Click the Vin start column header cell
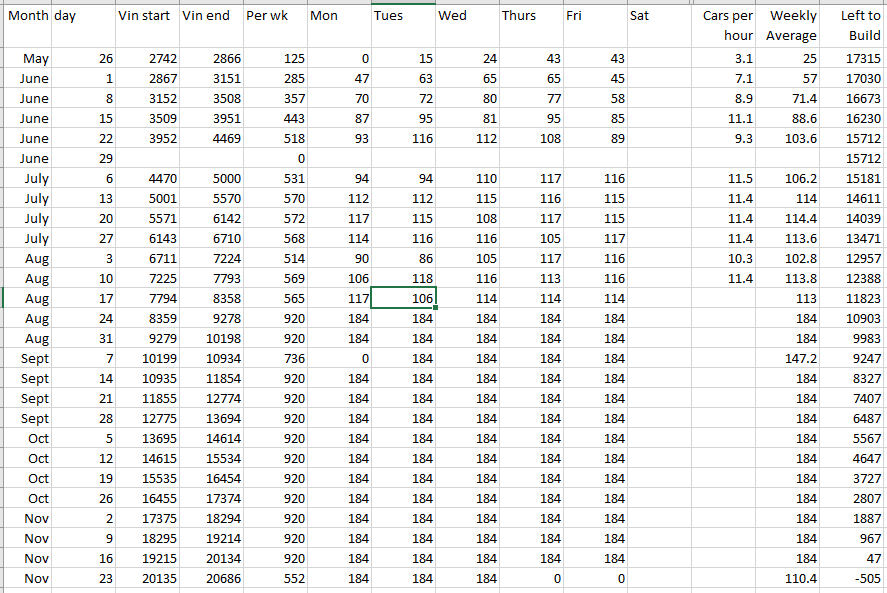 pyautogui.click(x=148, y=16)
